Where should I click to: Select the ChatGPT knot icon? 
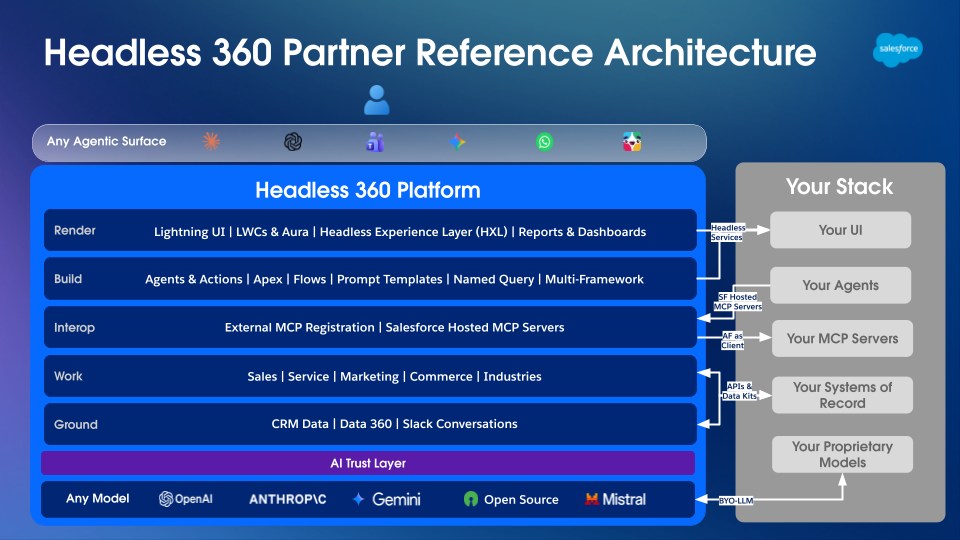[x=293, y=142]
